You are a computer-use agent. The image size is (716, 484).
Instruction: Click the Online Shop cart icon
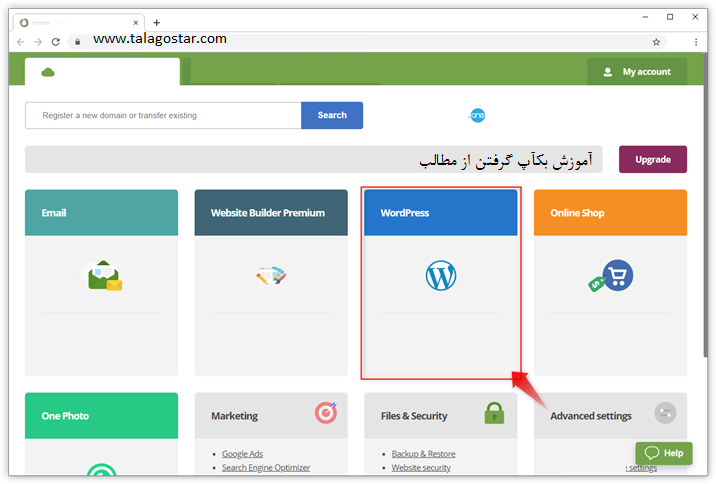(611, 276)
